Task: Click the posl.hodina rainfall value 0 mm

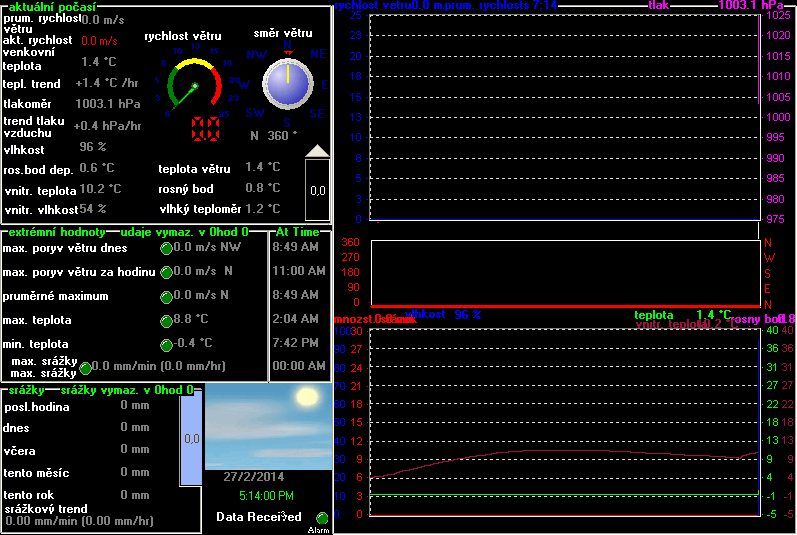Action: coord(135,405)
